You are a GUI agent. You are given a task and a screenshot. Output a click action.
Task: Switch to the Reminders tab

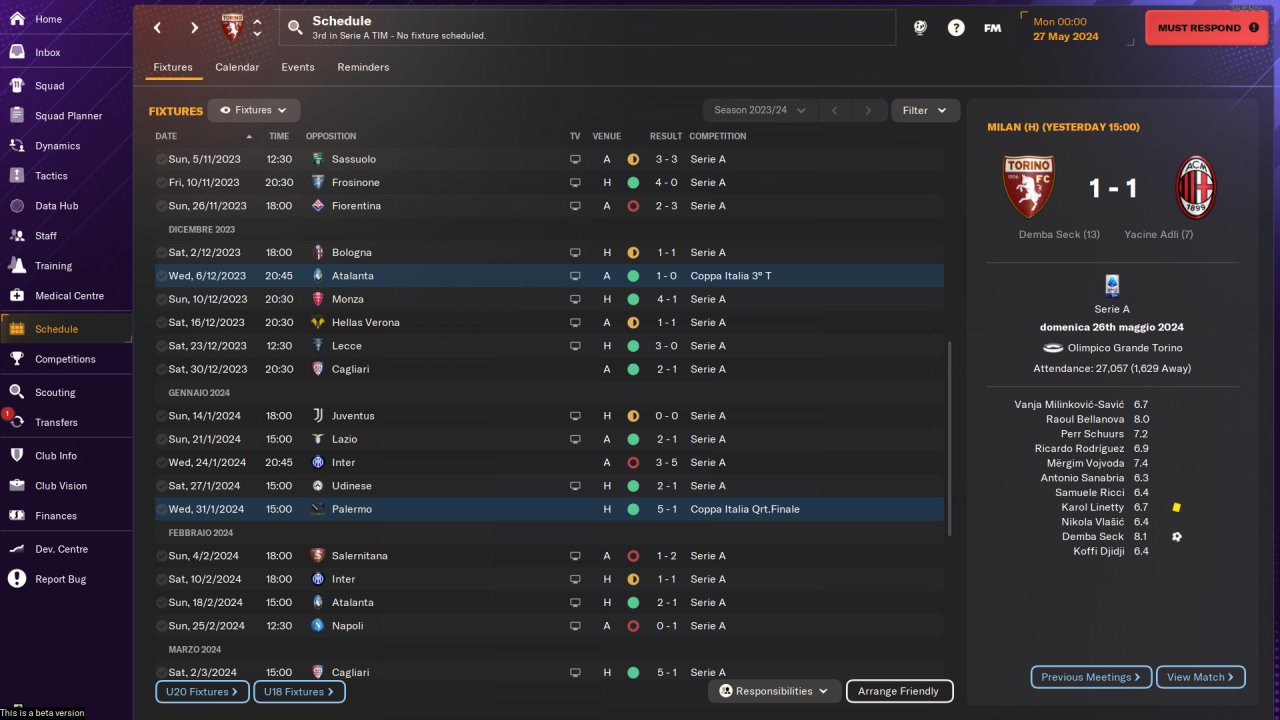point(363,67)
